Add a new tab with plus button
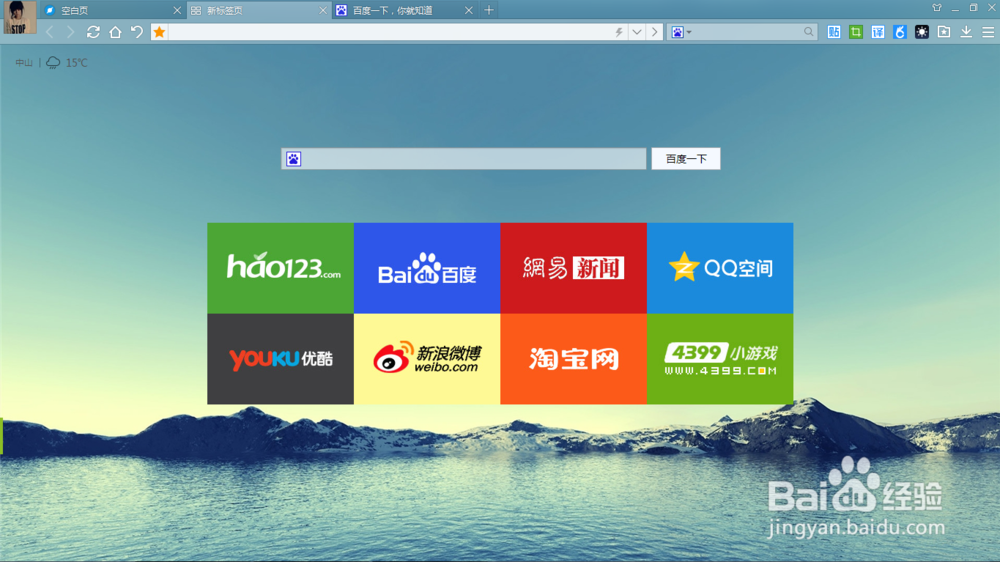Image resolution: width=1000 pixels, height=562 pixels. 489,10
